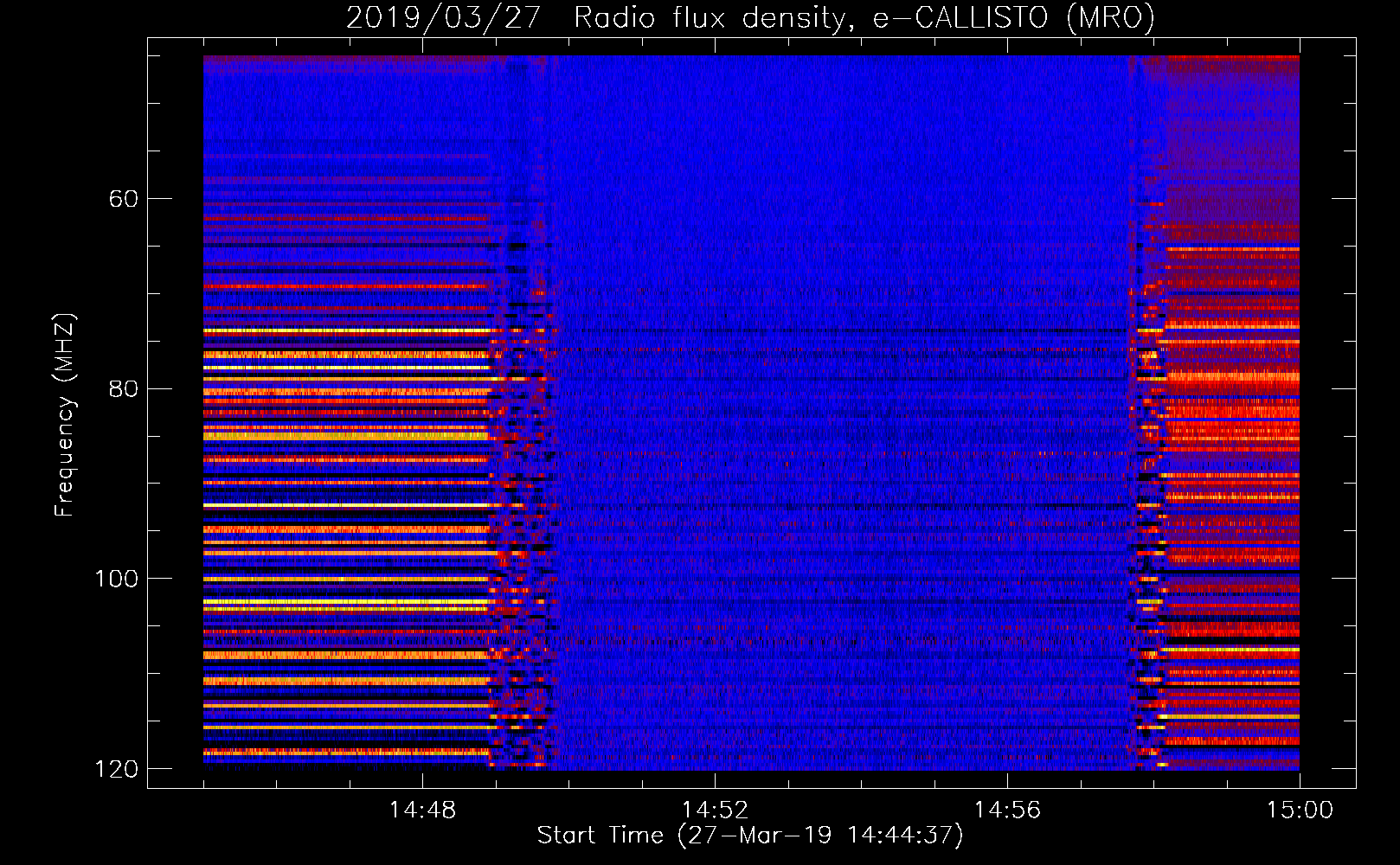This screenshot has width=1400, height=865.
Task: Click the plot title "2019/03/27 Radio flux density, e-CALLISTO (MRO)"
Action: tap(750, 17)
